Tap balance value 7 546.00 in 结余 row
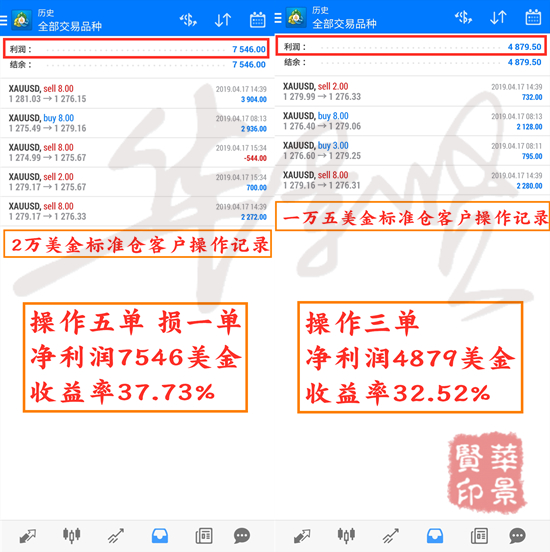The width and height of the screenshot is (550, 552). point(249,64)
